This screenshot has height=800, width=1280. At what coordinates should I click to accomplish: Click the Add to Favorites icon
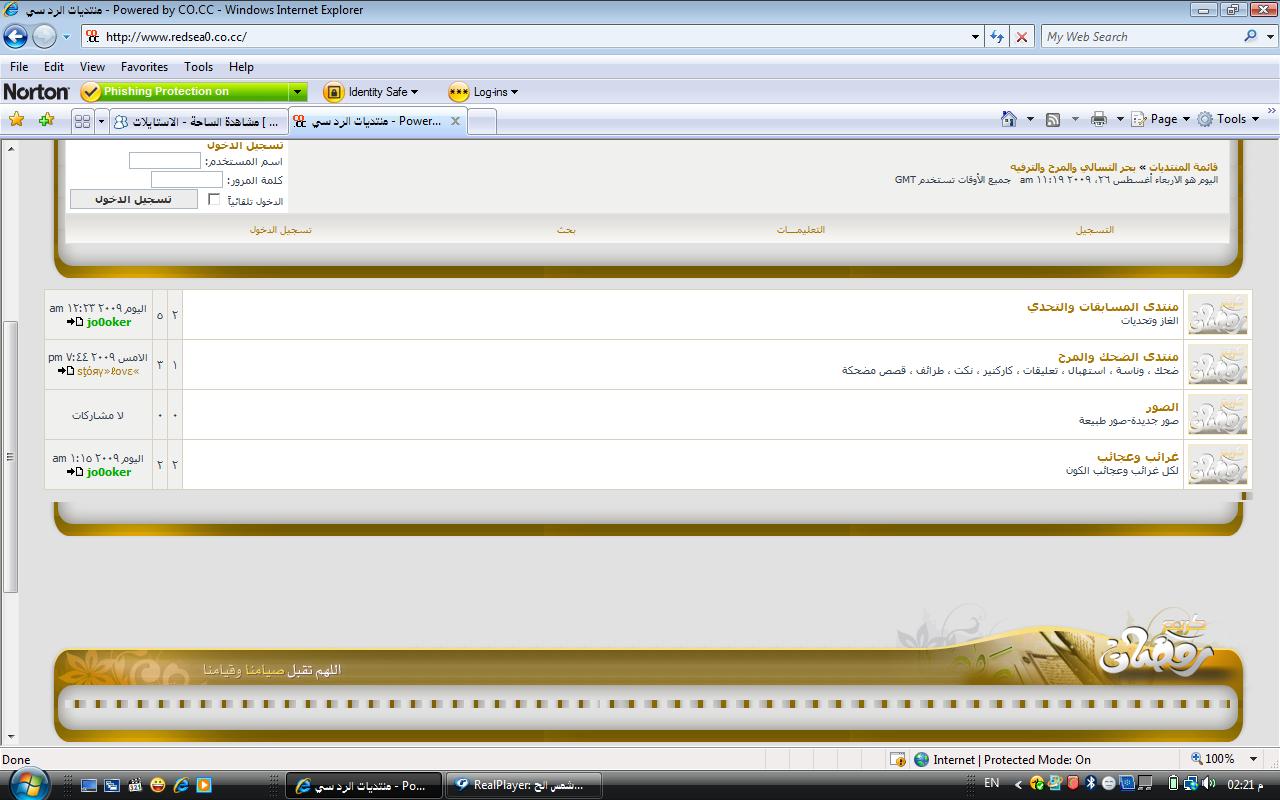point(46,120)
